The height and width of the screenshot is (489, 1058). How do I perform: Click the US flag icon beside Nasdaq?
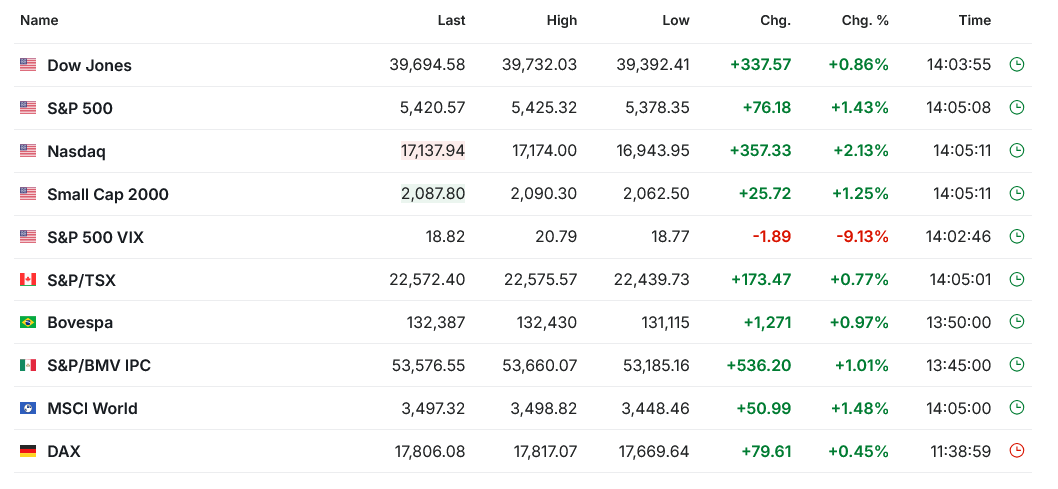point(28,150)
